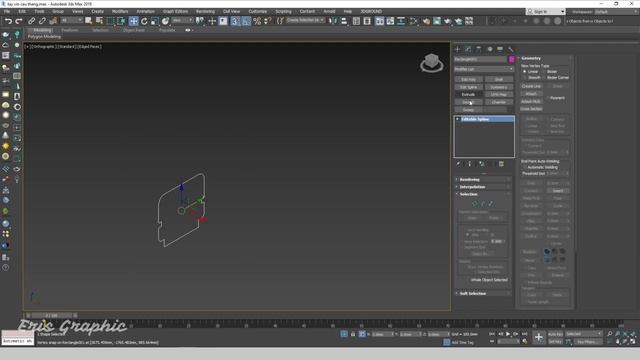Click the Select Object toolbar icon
640x360 pixels.
pos(89,21)
